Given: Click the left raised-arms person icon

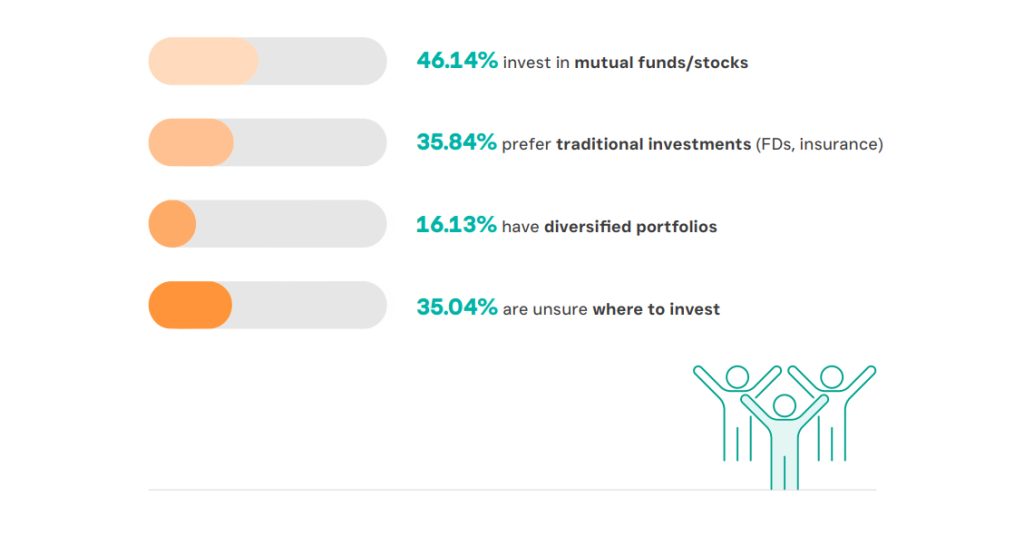Looking at the screenshot, I should [x=737, y=413].
